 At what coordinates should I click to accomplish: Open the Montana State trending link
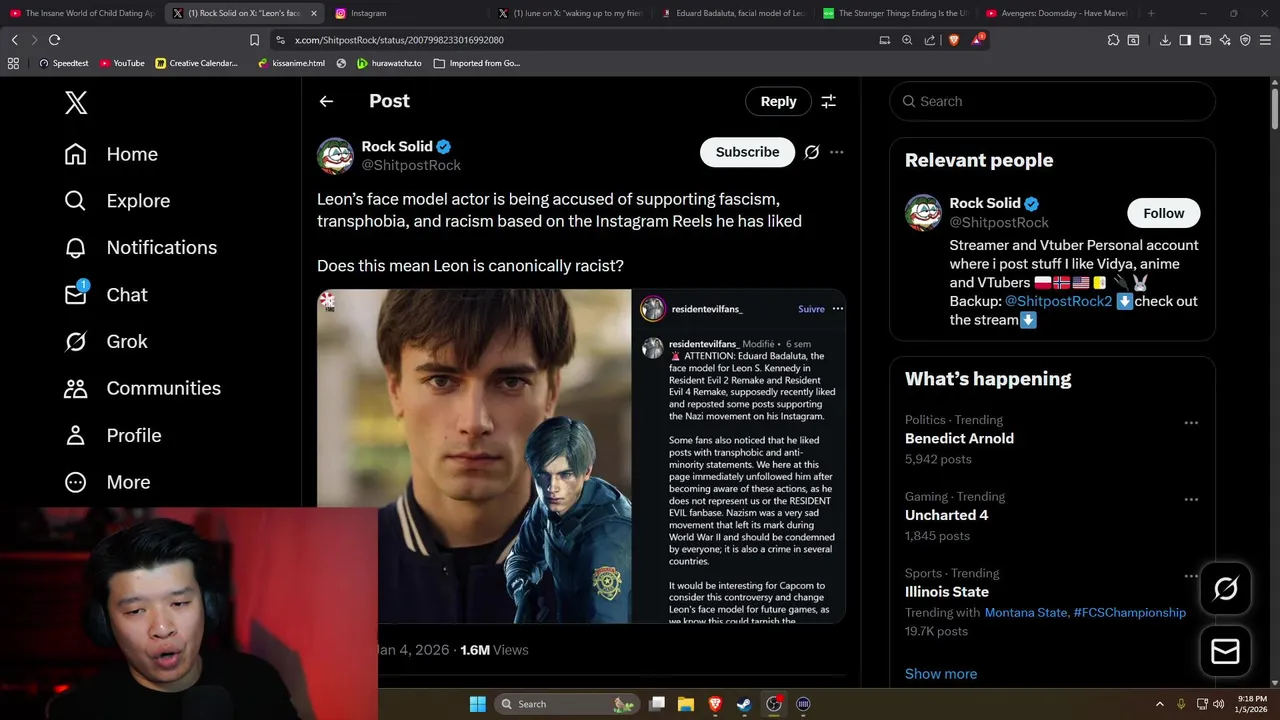[x=1026, y=613]
